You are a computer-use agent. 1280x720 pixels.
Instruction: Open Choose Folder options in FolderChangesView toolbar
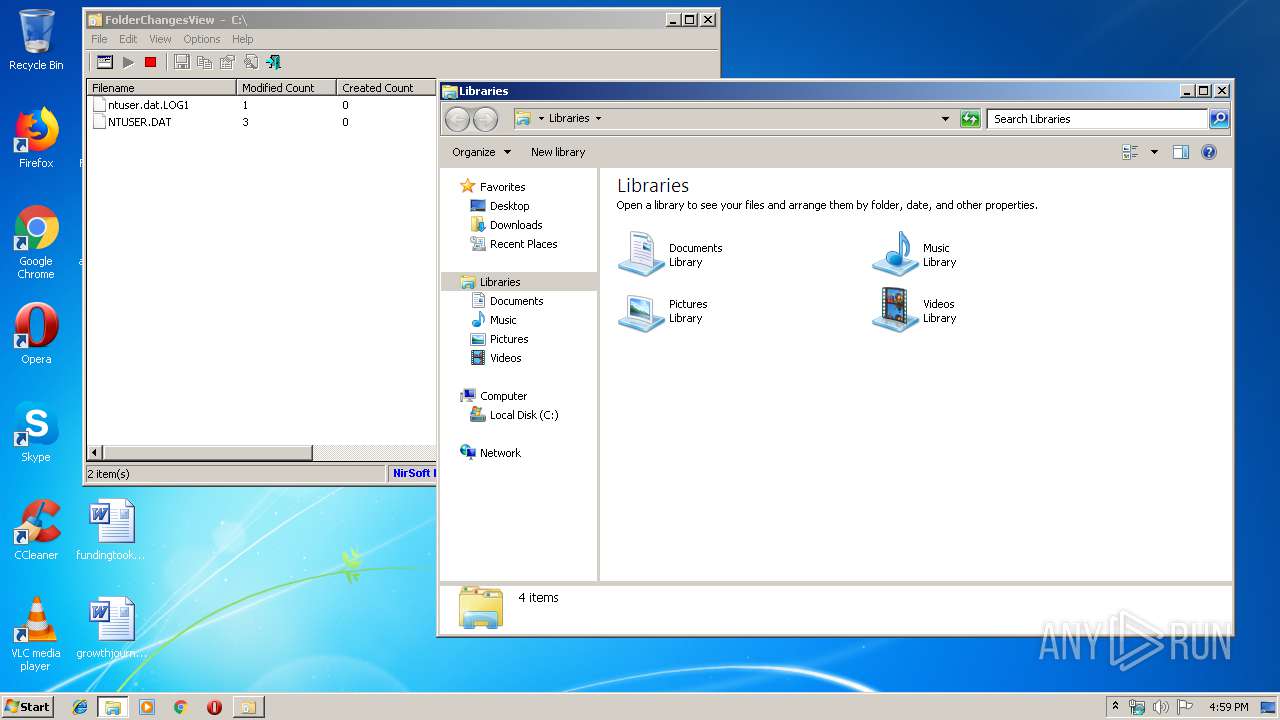[104, 62]
